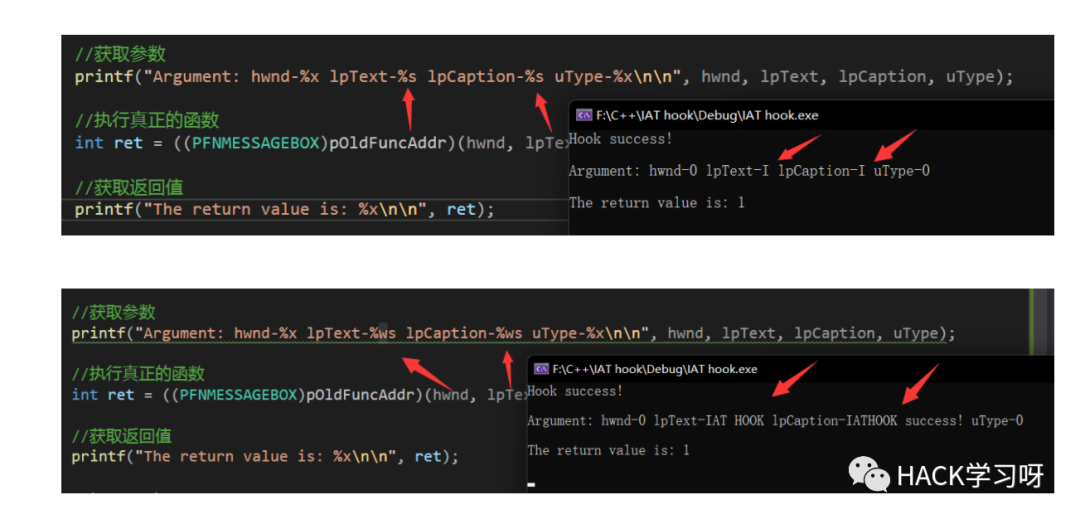This screenshot has width=1080, height=524.
Task: Click 'The return value is: 1' in the lower console
Action: (x=608, y=450)
